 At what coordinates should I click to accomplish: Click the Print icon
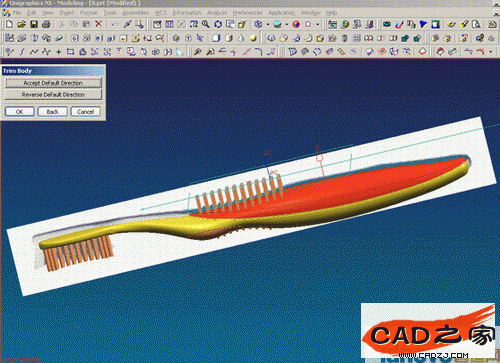pyautogui.click(x=46, y=24)
